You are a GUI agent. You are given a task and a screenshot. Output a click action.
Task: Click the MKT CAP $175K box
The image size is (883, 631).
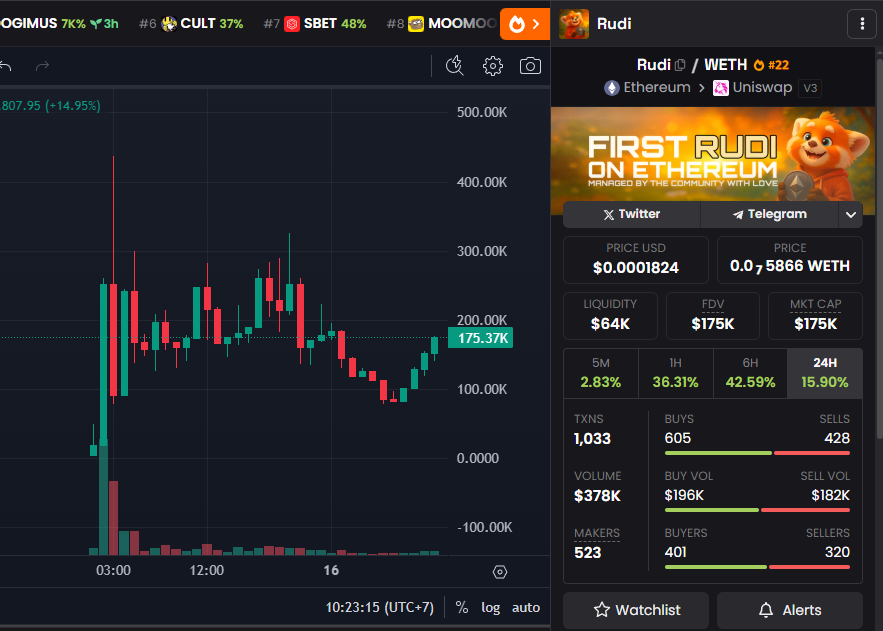click(815, 316)
